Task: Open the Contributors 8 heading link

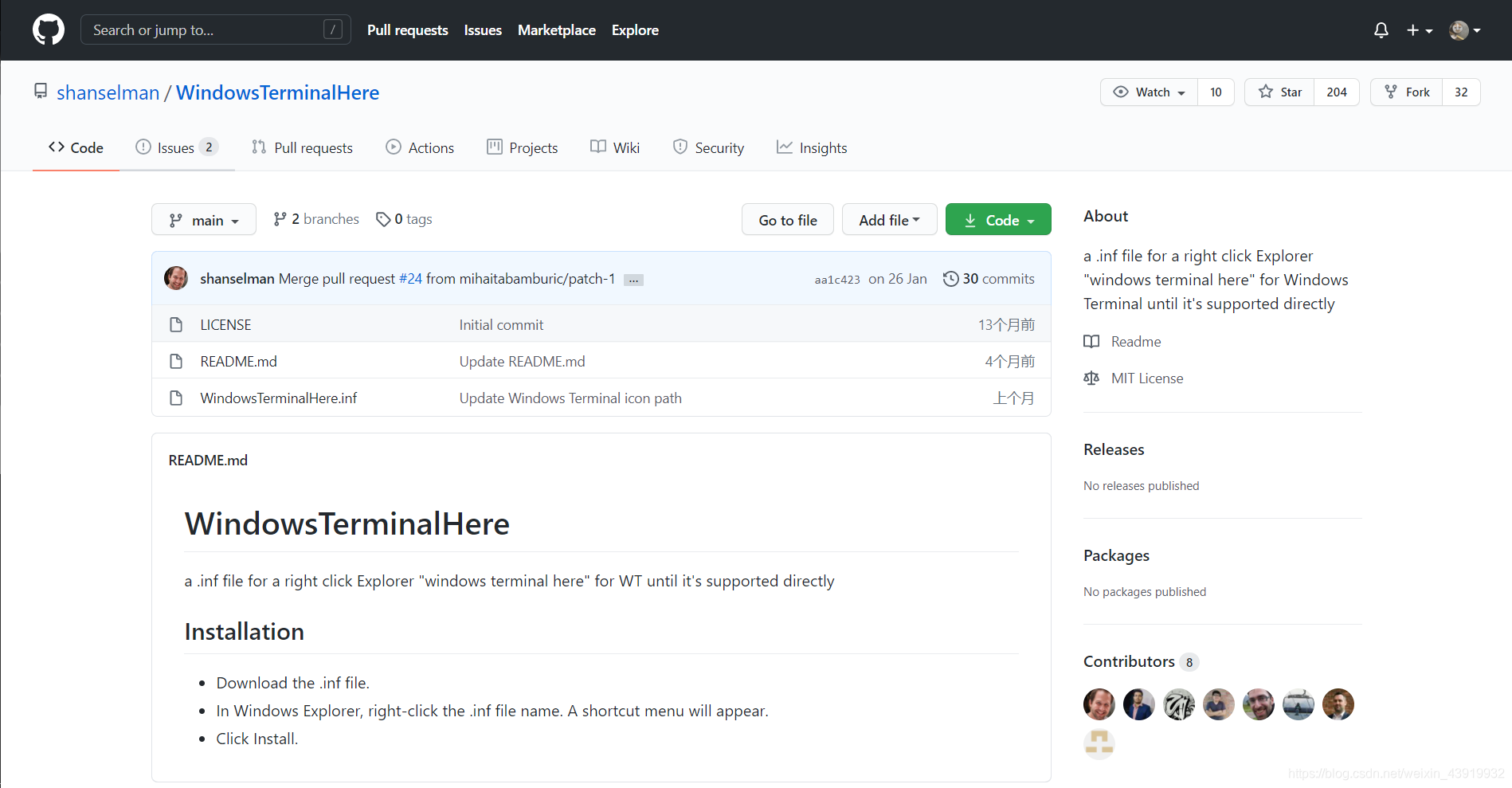Action: point(1140,661)
